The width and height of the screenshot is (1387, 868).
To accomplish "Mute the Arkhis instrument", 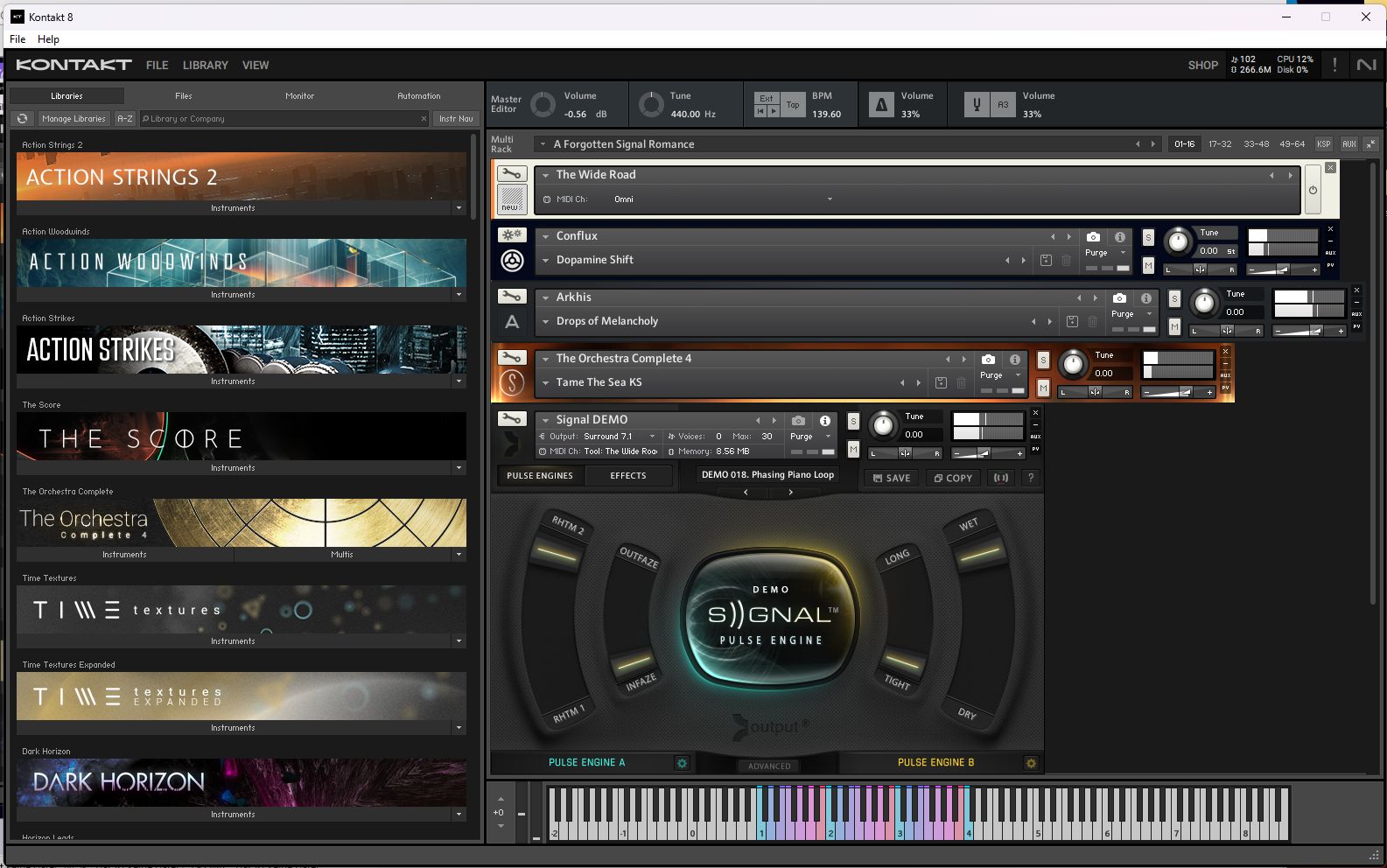I will (1174, 326).
